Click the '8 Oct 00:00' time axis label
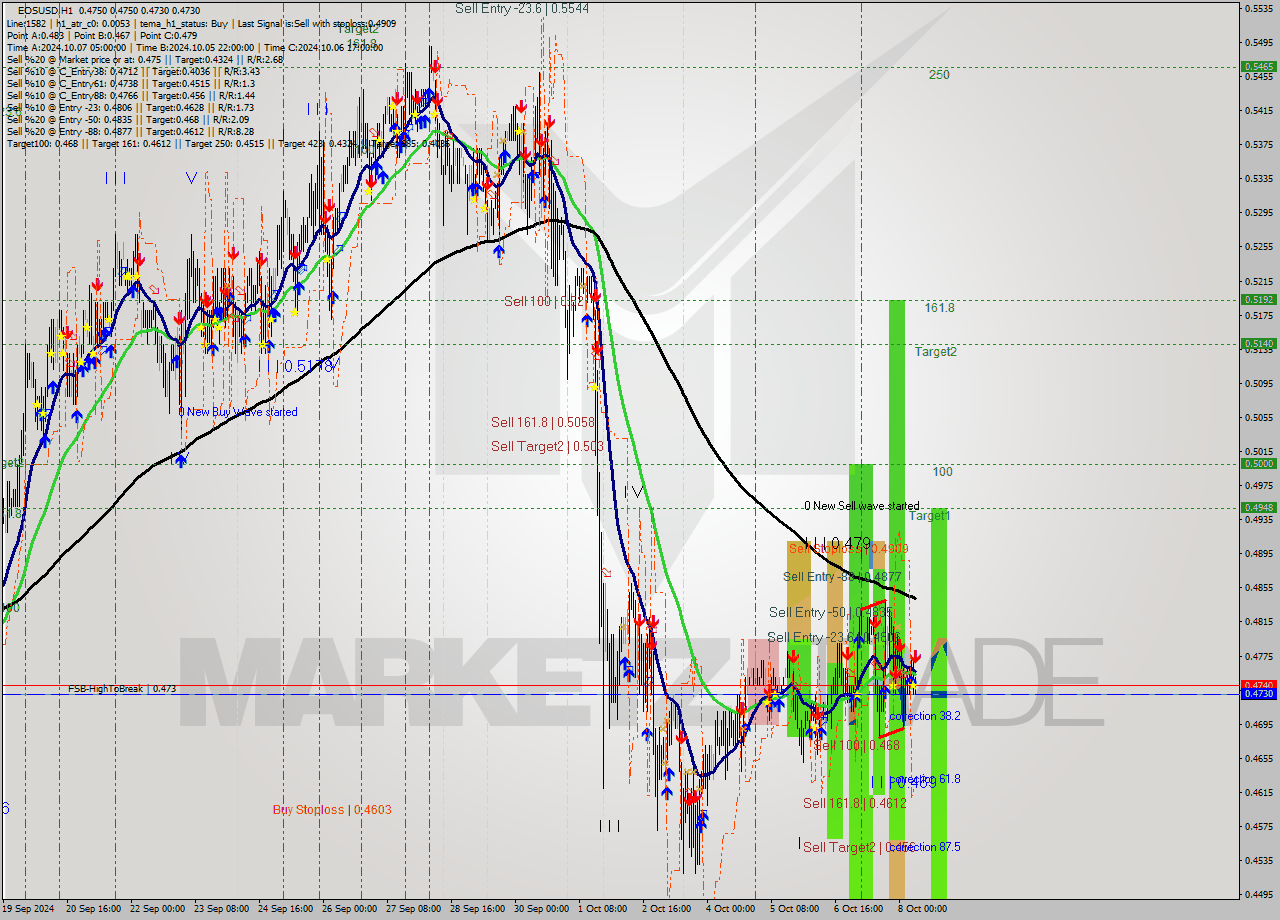Image resolution: width=1280 pixels, height=920 pixels. point(922,909)
